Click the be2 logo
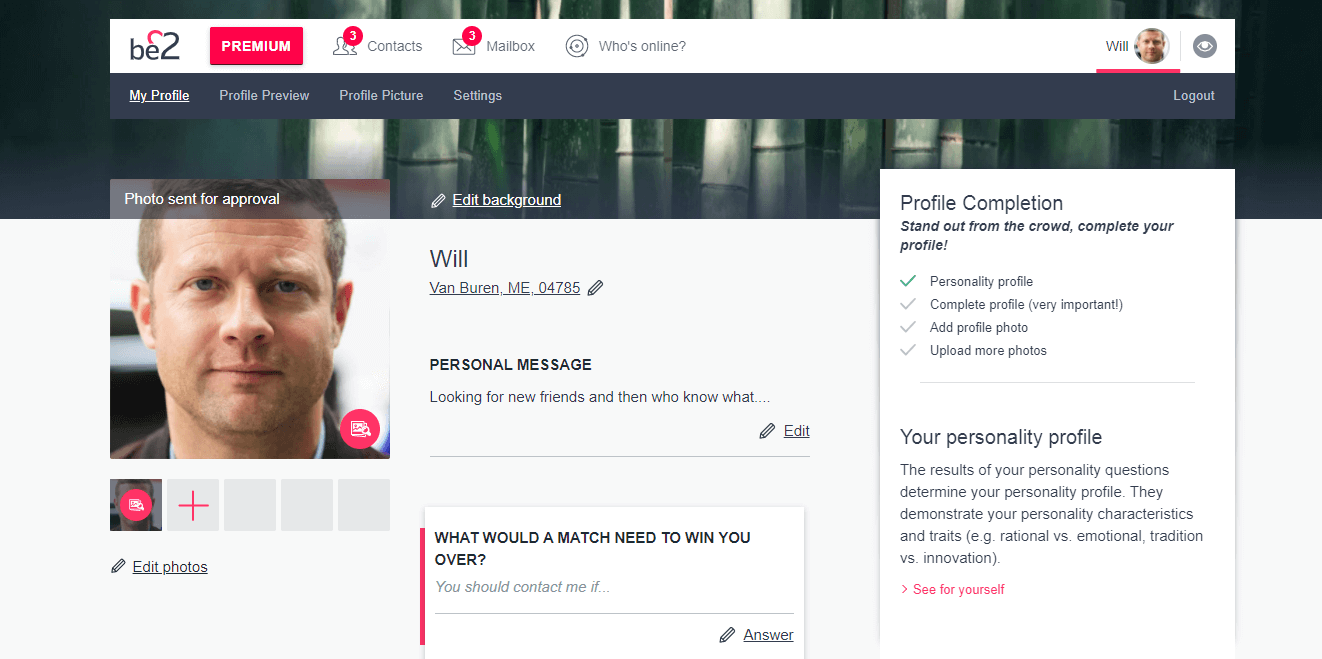The image size is (1322, 659). tap(154, 46)
